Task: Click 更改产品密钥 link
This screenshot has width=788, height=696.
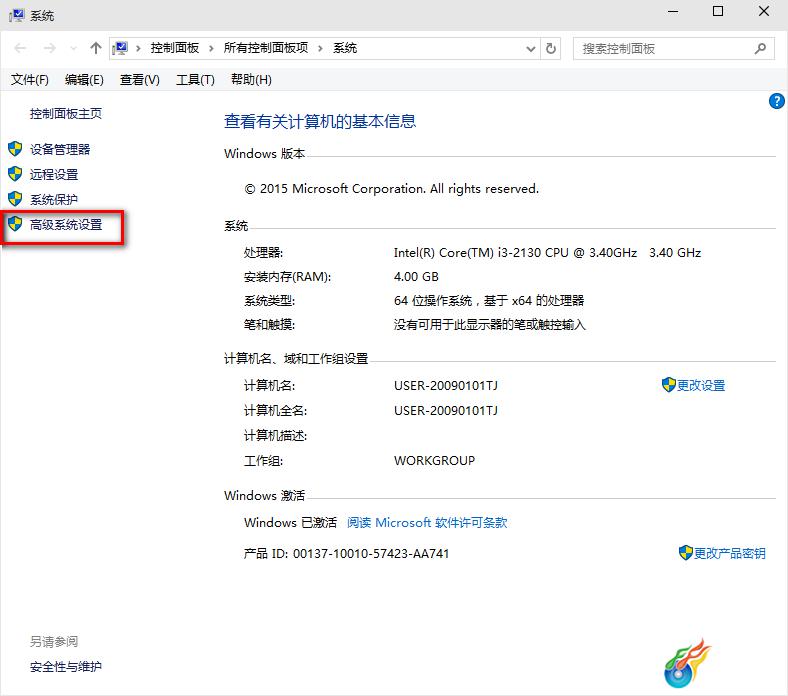Action: 730,553
